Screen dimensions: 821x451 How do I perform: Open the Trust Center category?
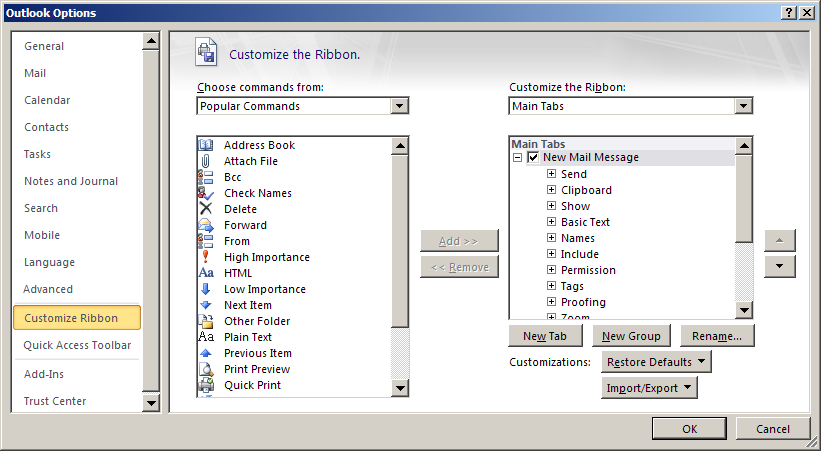pyautogui.click(x=55, y=401)
